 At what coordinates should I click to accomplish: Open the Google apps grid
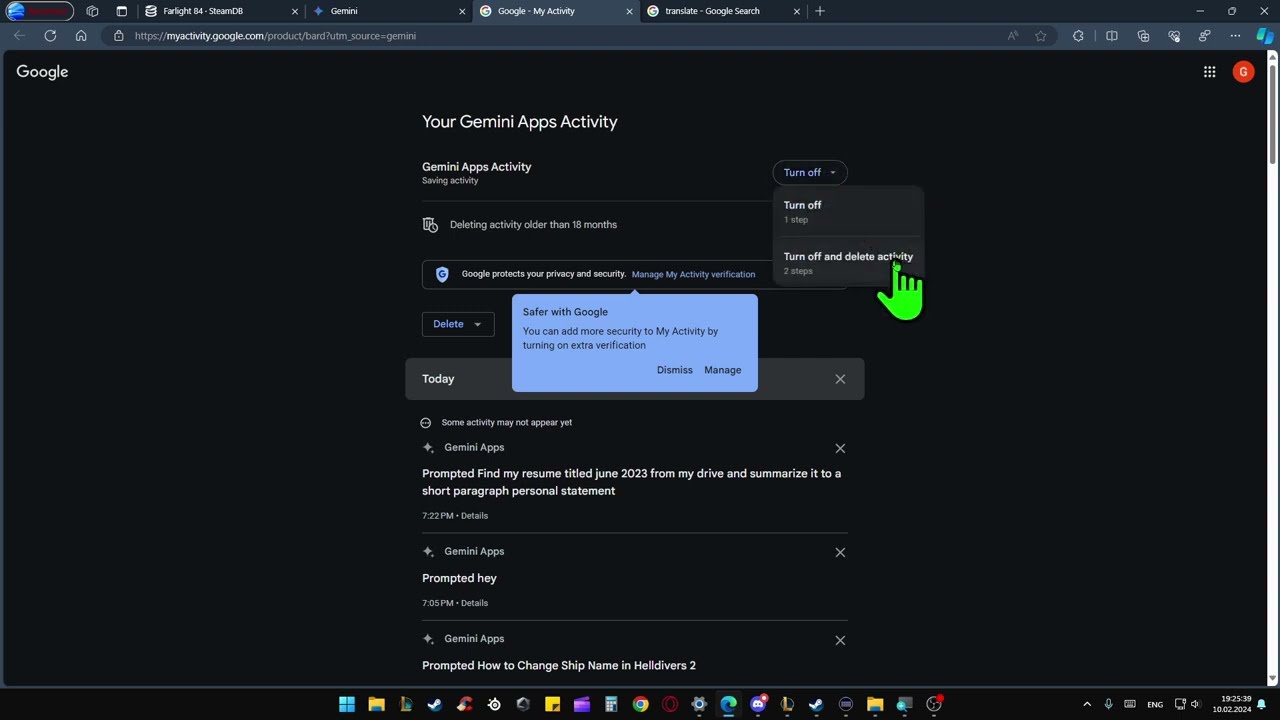click(1209, 72)
